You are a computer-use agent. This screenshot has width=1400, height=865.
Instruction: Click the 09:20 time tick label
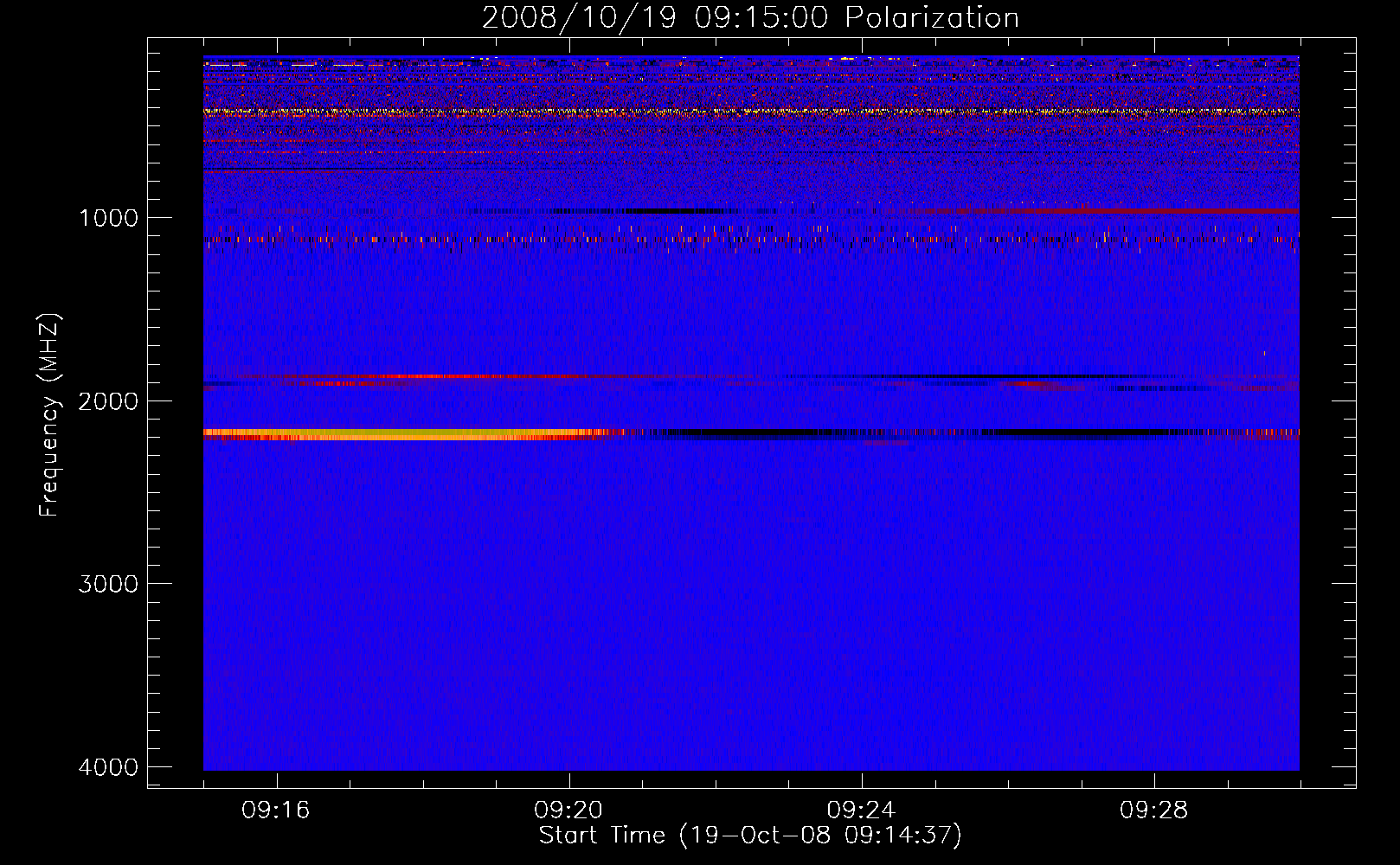(x=568, y=811)
